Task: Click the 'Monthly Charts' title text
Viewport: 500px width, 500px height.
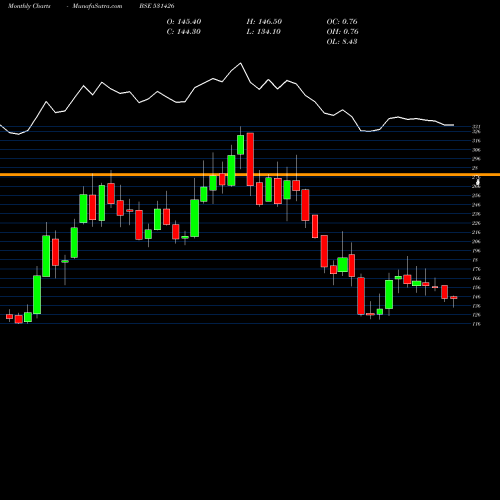Action: pyautogui.click(x=29, y=6)
